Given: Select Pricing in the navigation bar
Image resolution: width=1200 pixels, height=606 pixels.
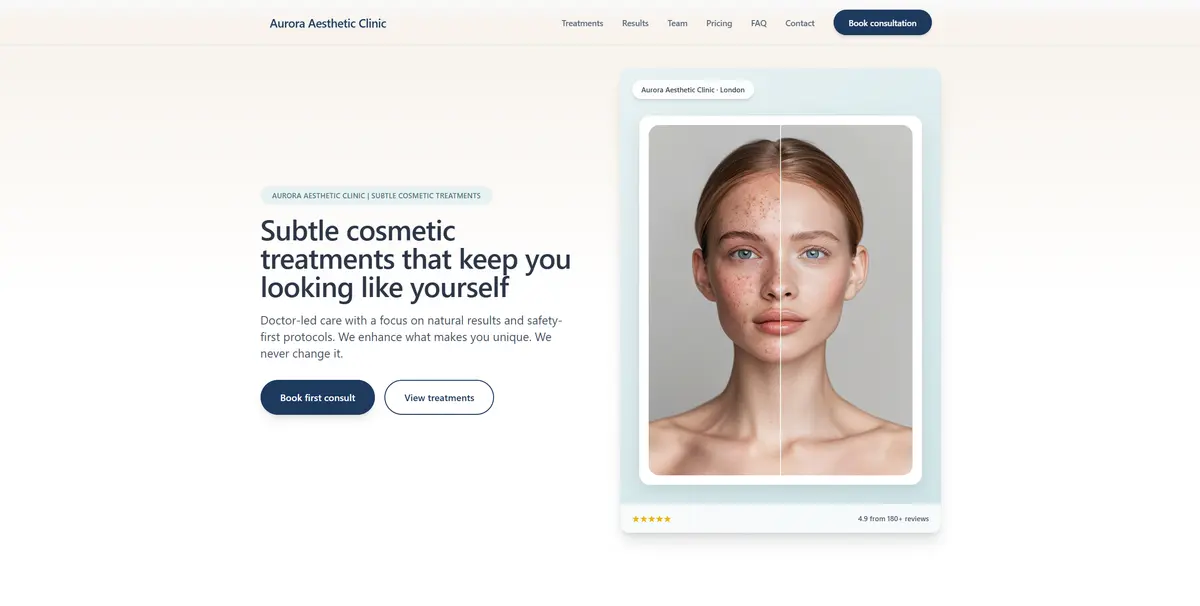Looking at the screenshot, I should (719, 23).
